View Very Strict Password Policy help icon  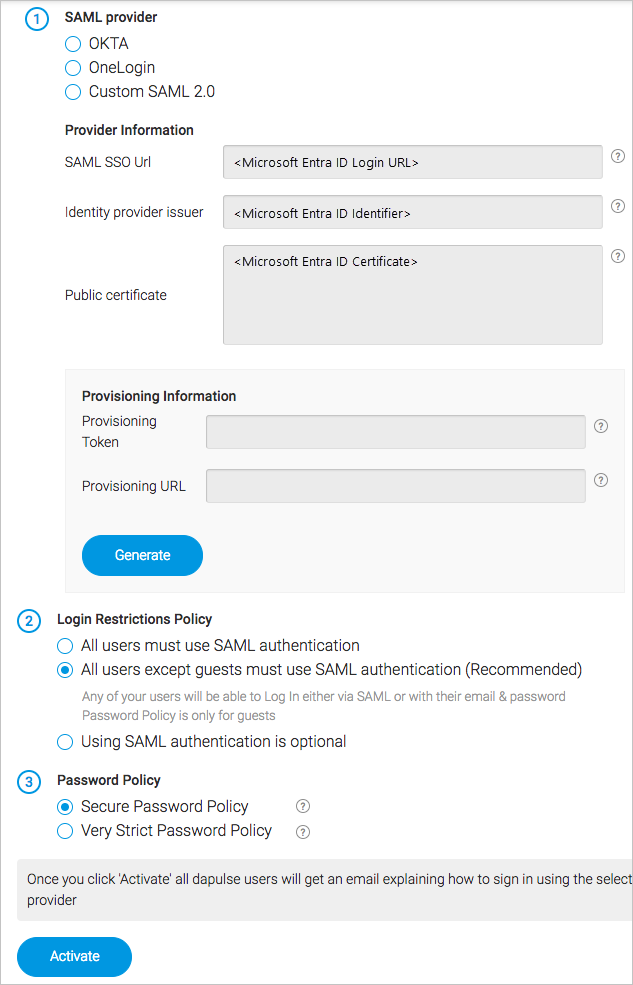pyautogui.click(x=302, y=831)
